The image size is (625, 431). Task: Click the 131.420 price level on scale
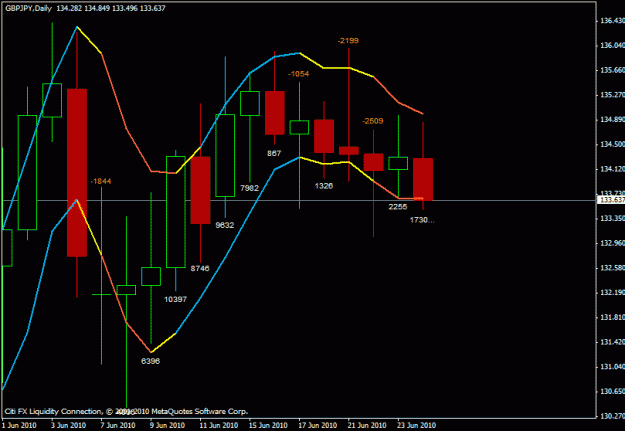click(x=612, y=342)
